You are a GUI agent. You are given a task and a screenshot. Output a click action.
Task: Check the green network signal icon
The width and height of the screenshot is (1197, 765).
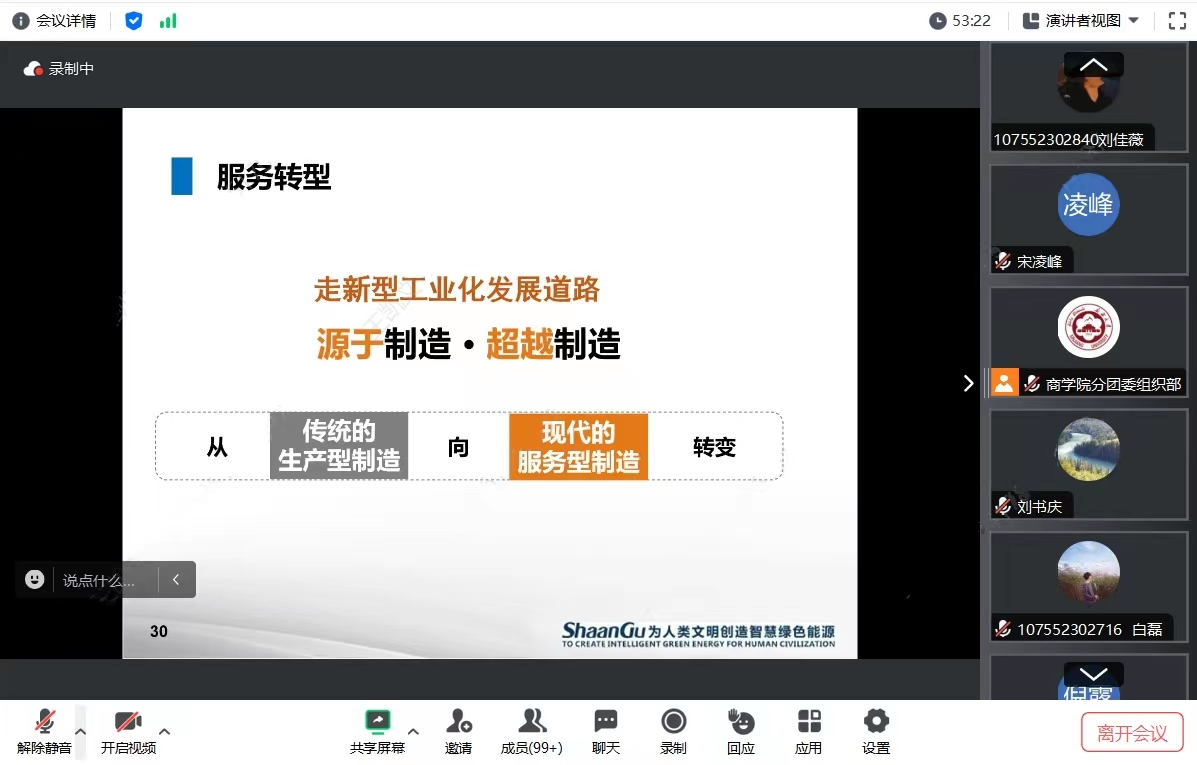tap(168, 21)
